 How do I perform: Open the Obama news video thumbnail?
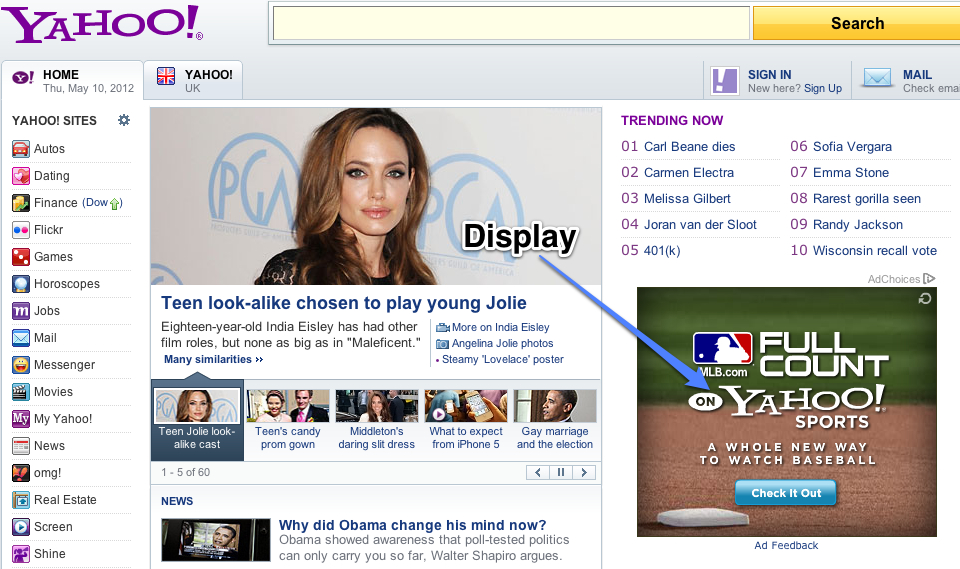tap(216, 540)
